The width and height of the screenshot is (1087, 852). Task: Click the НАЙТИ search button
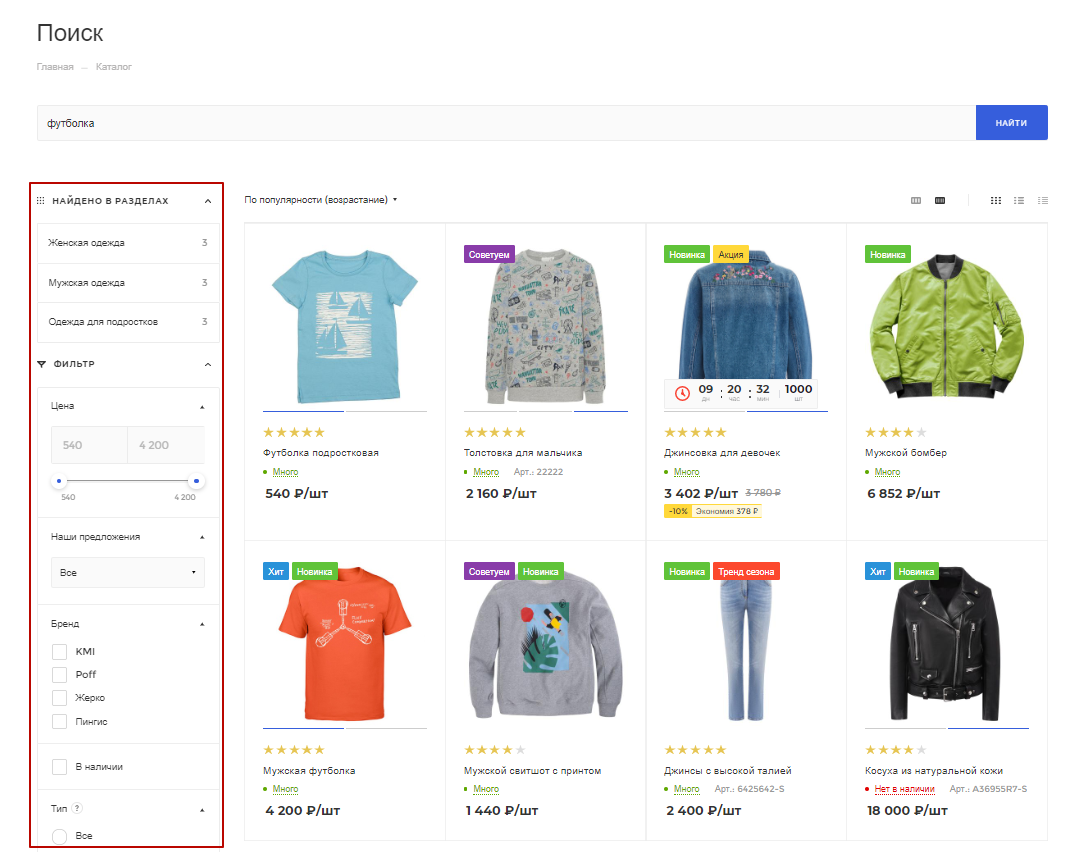(1011, 123)
